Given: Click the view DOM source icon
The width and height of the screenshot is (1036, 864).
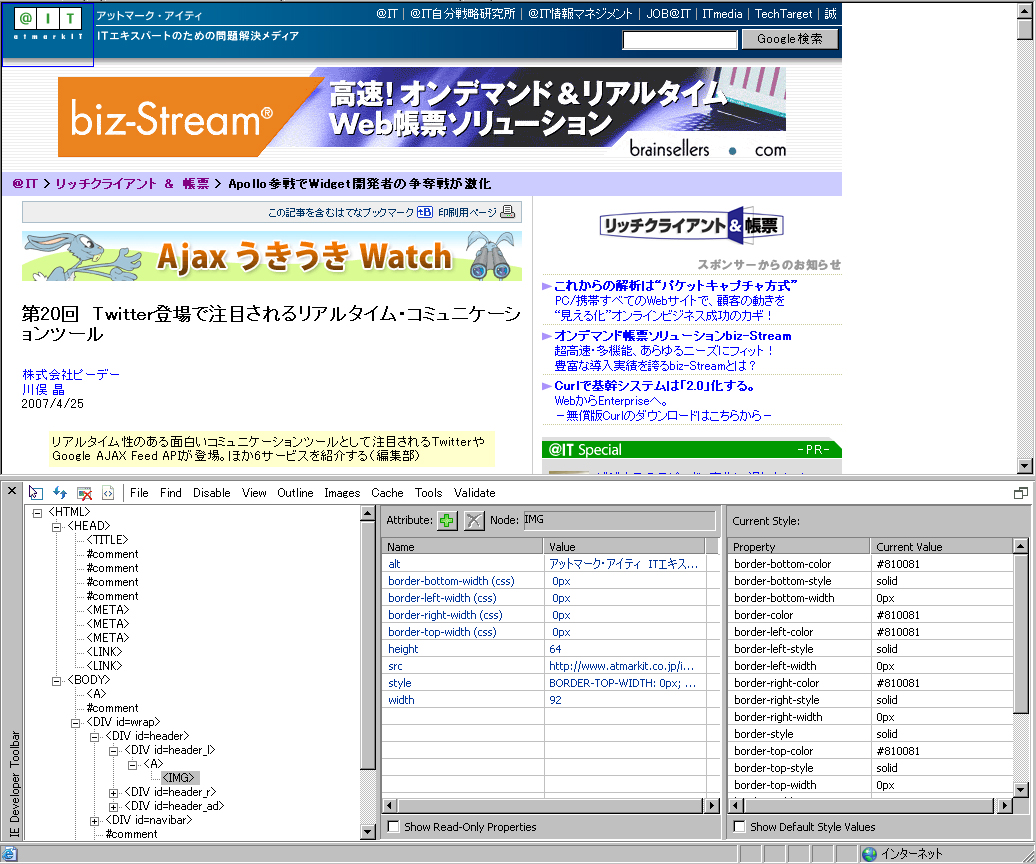Looking at the screenshot, I should click(108, 493).
